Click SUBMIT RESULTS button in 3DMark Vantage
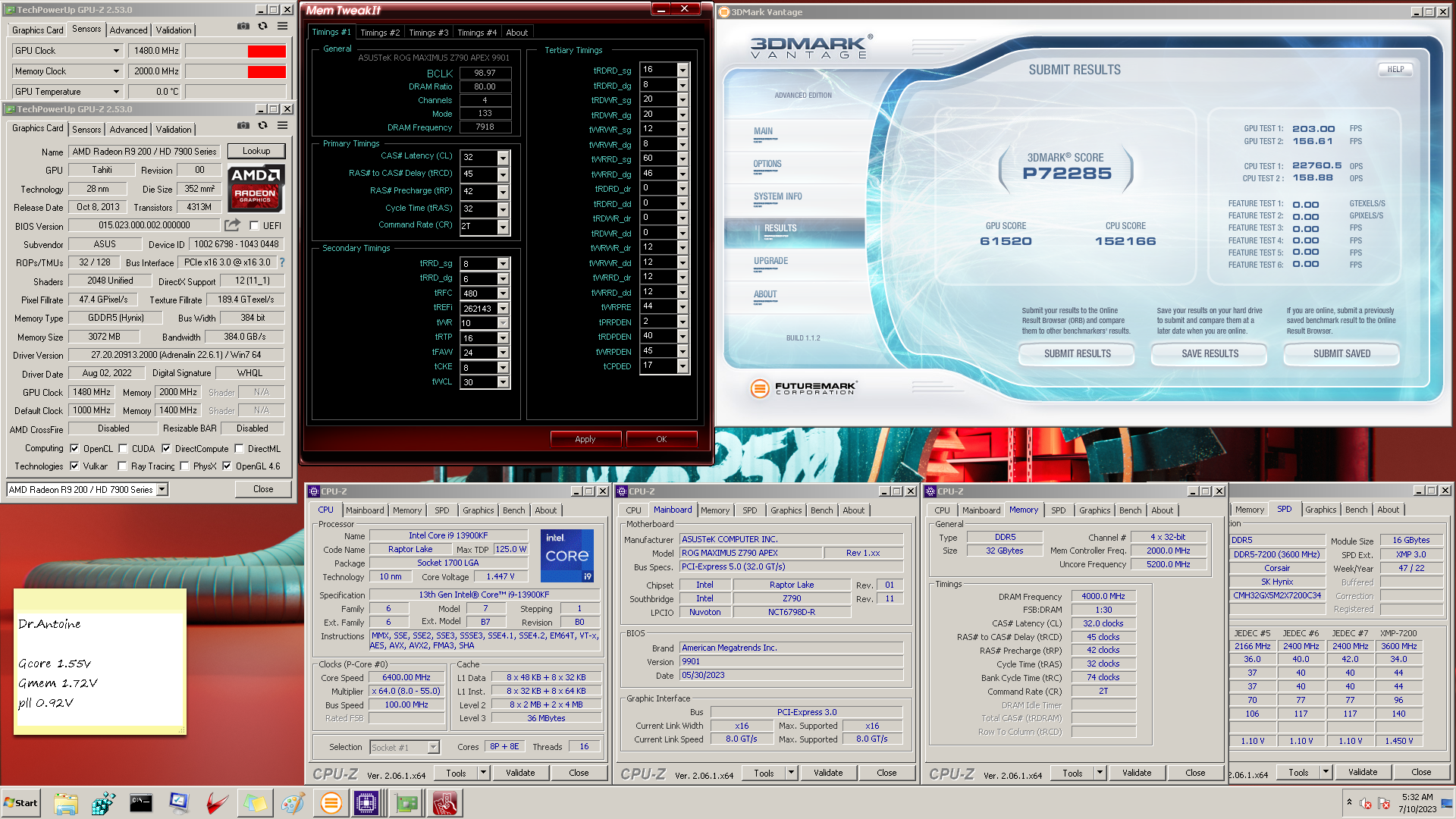This screenshot has height=819, width=1456. (x=1077, y=354)
